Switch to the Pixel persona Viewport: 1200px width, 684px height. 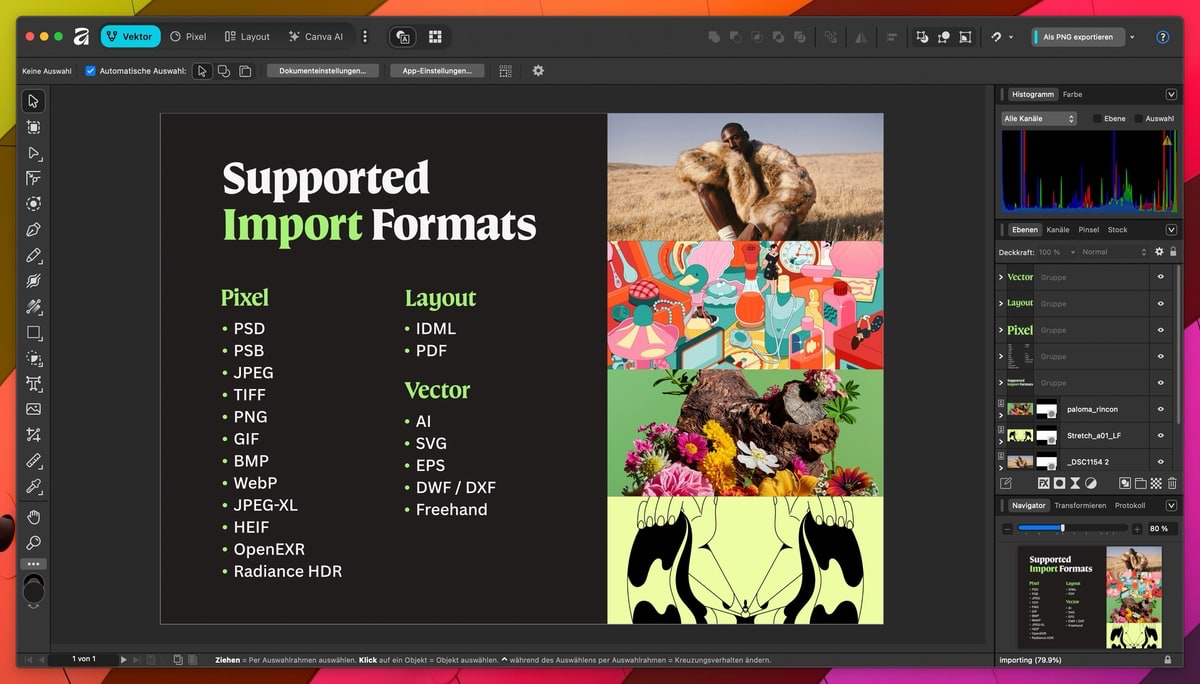pyautogui.click(x=188, y=36)
